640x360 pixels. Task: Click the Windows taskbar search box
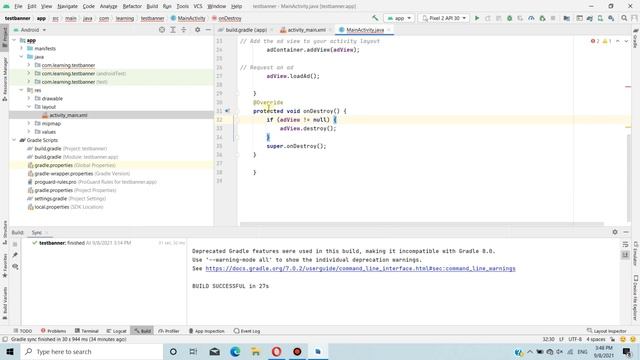coord(92,351)
